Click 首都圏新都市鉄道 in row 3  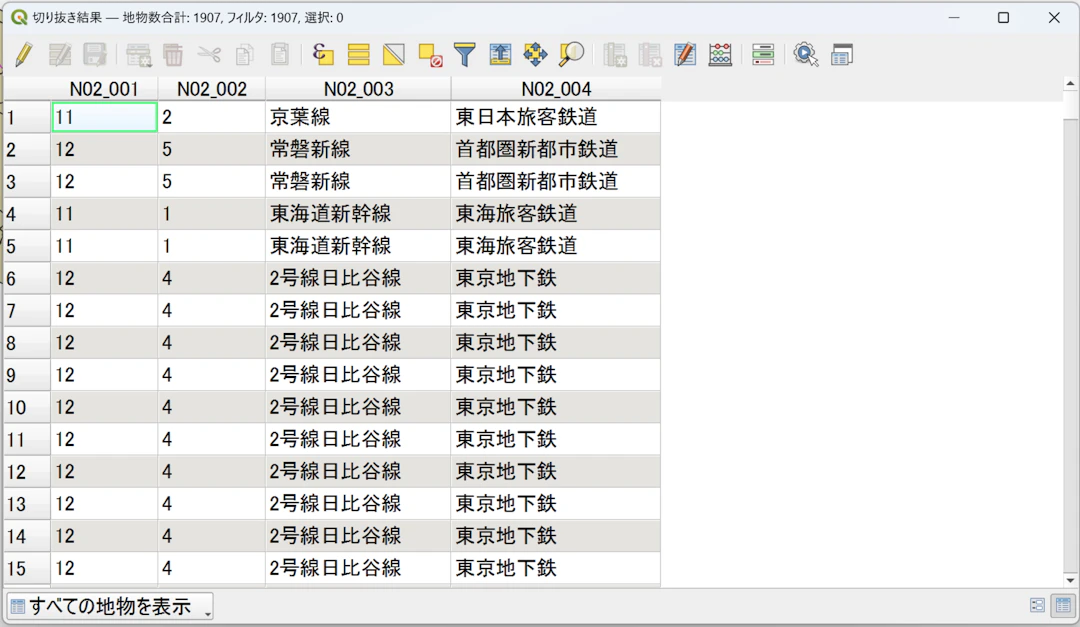coord(556,182)
